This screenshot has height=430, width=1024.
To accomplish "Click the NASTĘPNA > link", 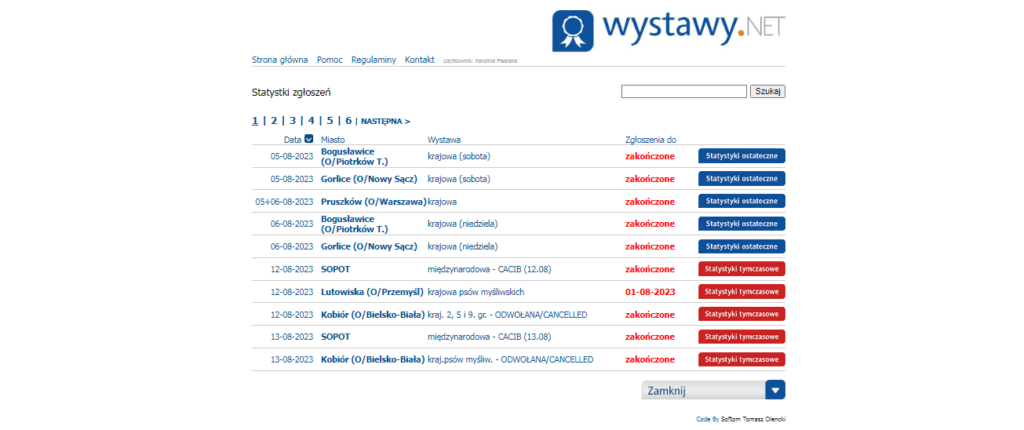I will pyautogui.click(x=385, y=121).
